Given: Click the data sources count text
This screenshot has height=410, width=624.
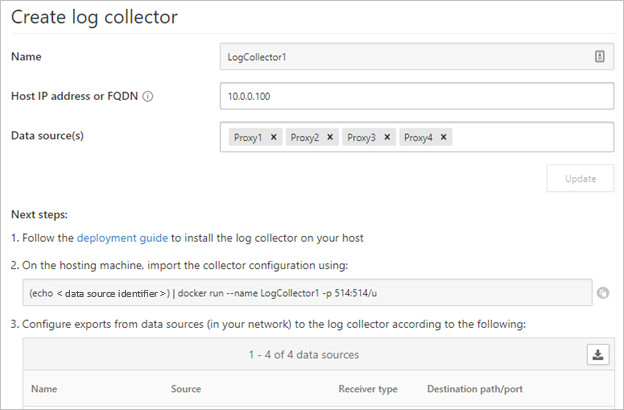Looking at the screenshot, I should point(305,354).
